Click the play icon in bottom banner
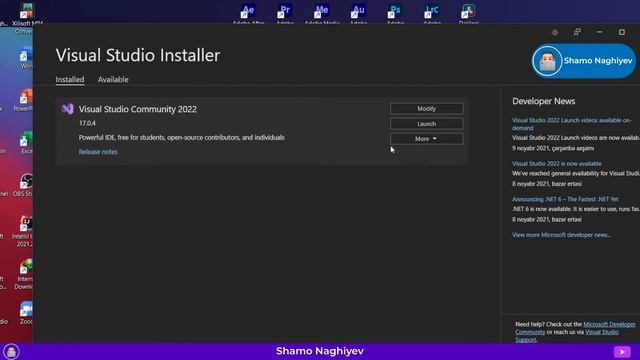The image size is (640, 360). point(622,351)
